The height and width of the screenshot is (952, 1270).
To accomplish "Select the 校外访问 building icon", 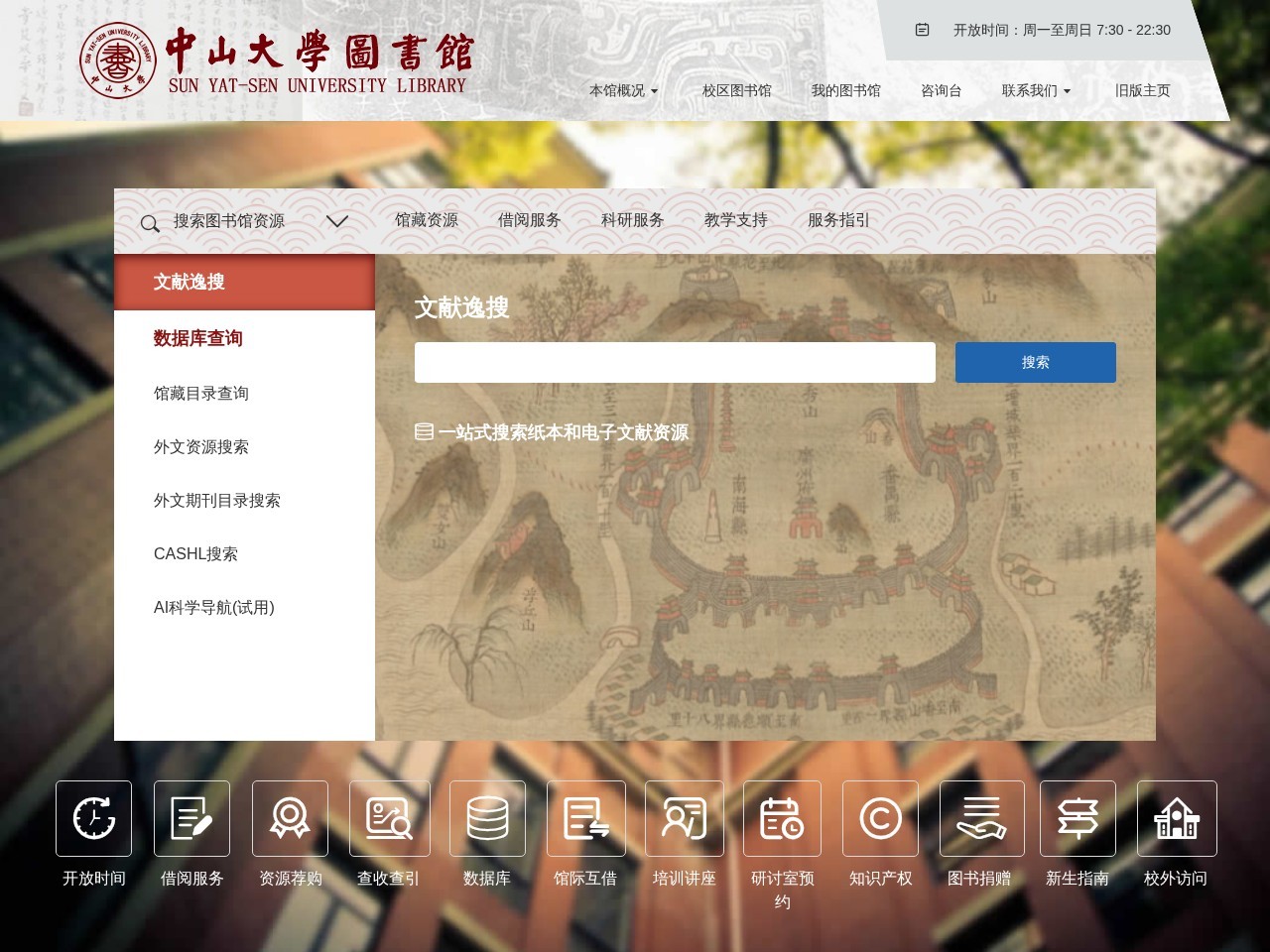I will pyautogui.click(x=1176, y=818).
